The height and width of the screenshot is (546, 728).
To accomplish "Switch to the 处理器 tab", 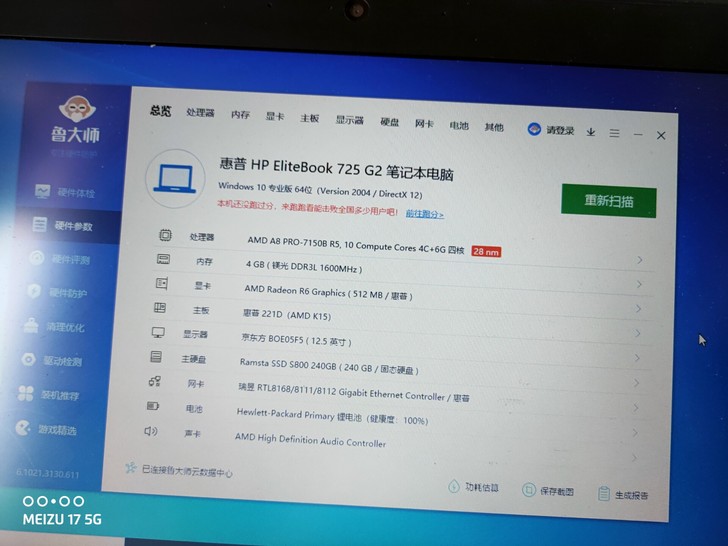I will point(200,113).
